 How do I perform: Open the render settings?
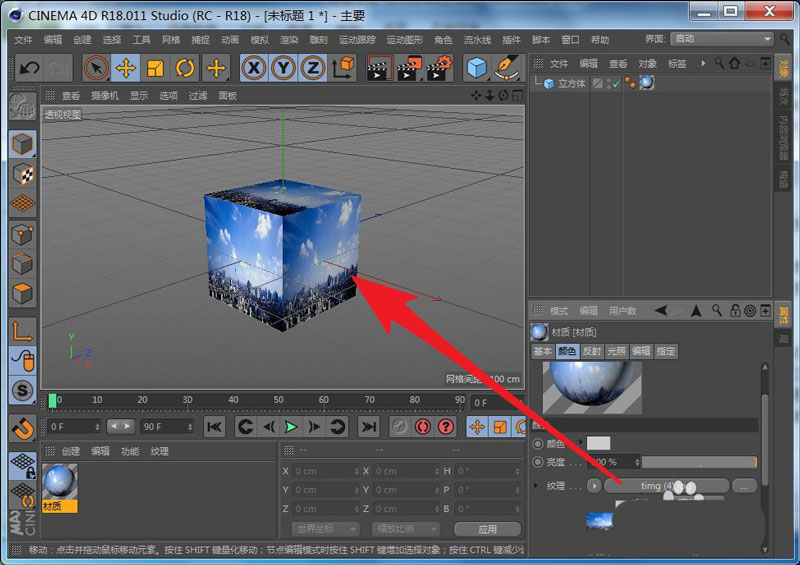439,68
